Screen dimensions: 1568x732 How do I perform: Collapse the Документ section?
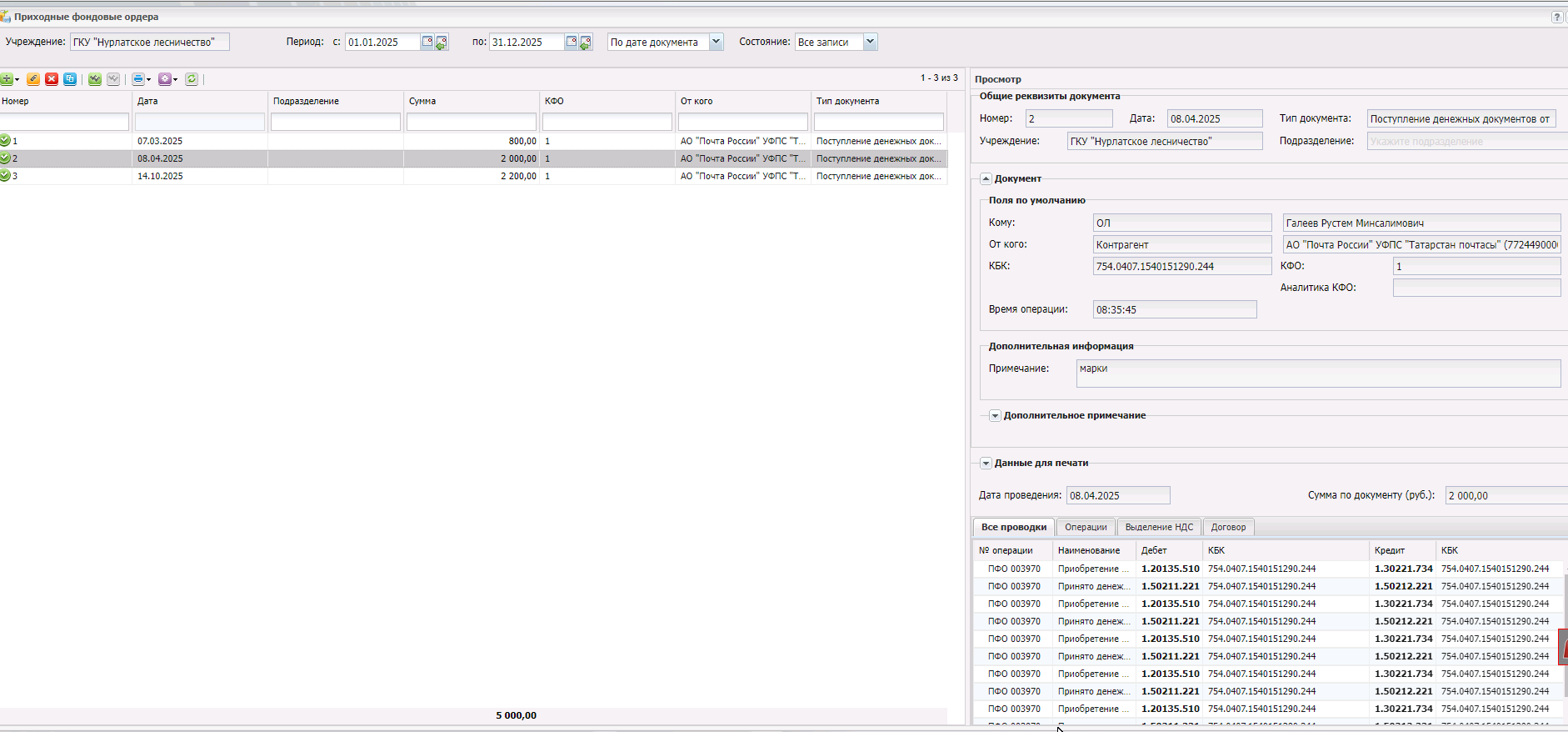pos(986,178)
